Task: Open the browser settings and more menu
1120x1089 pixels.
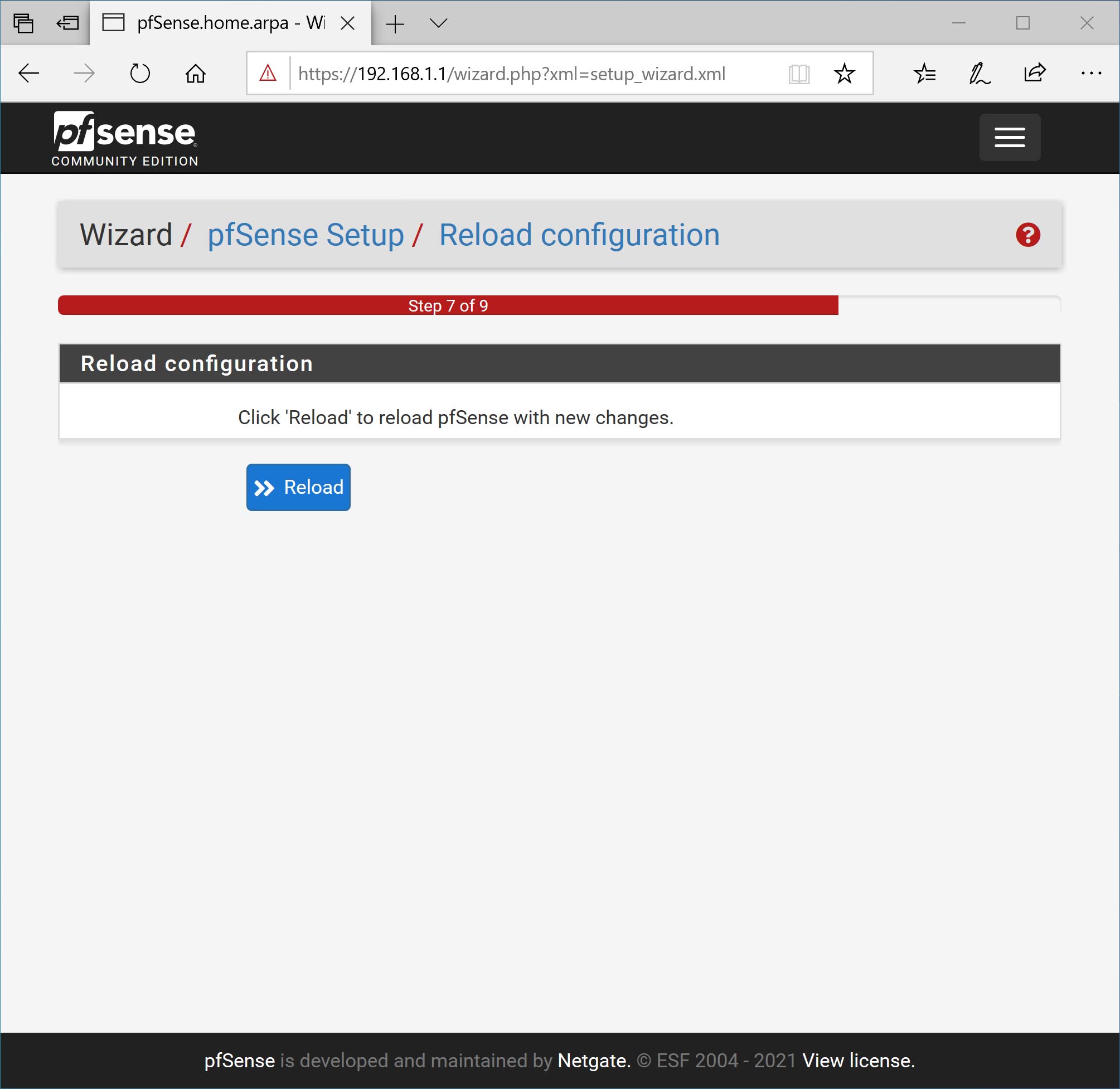Action: (x=1090, y=73)
